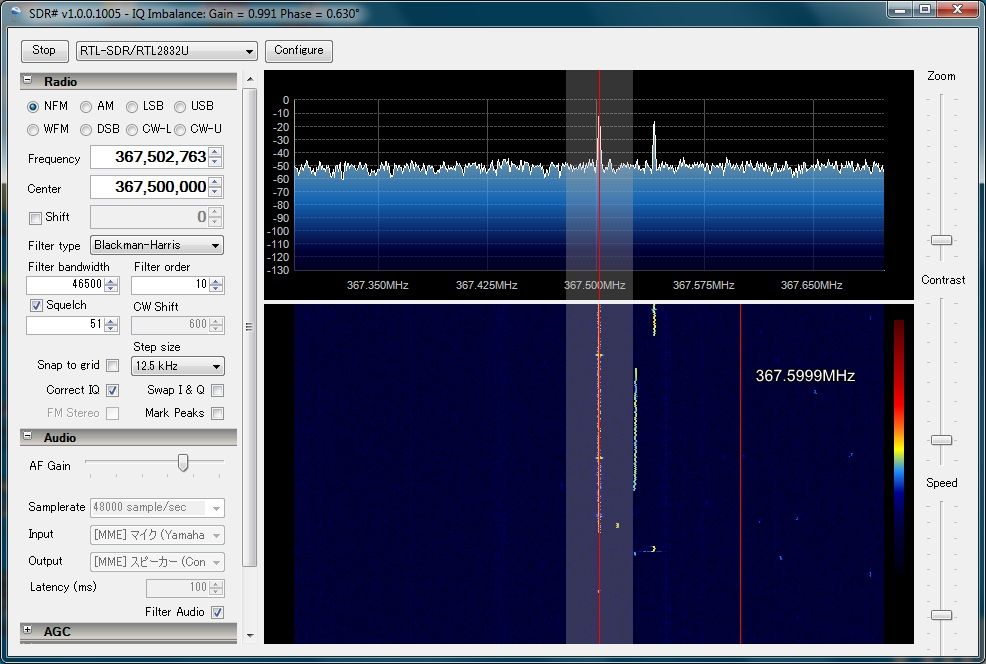This screenshot has height=664, width=986.
Task: Select the WFM radio button
Action: click(x=34, y=130)
